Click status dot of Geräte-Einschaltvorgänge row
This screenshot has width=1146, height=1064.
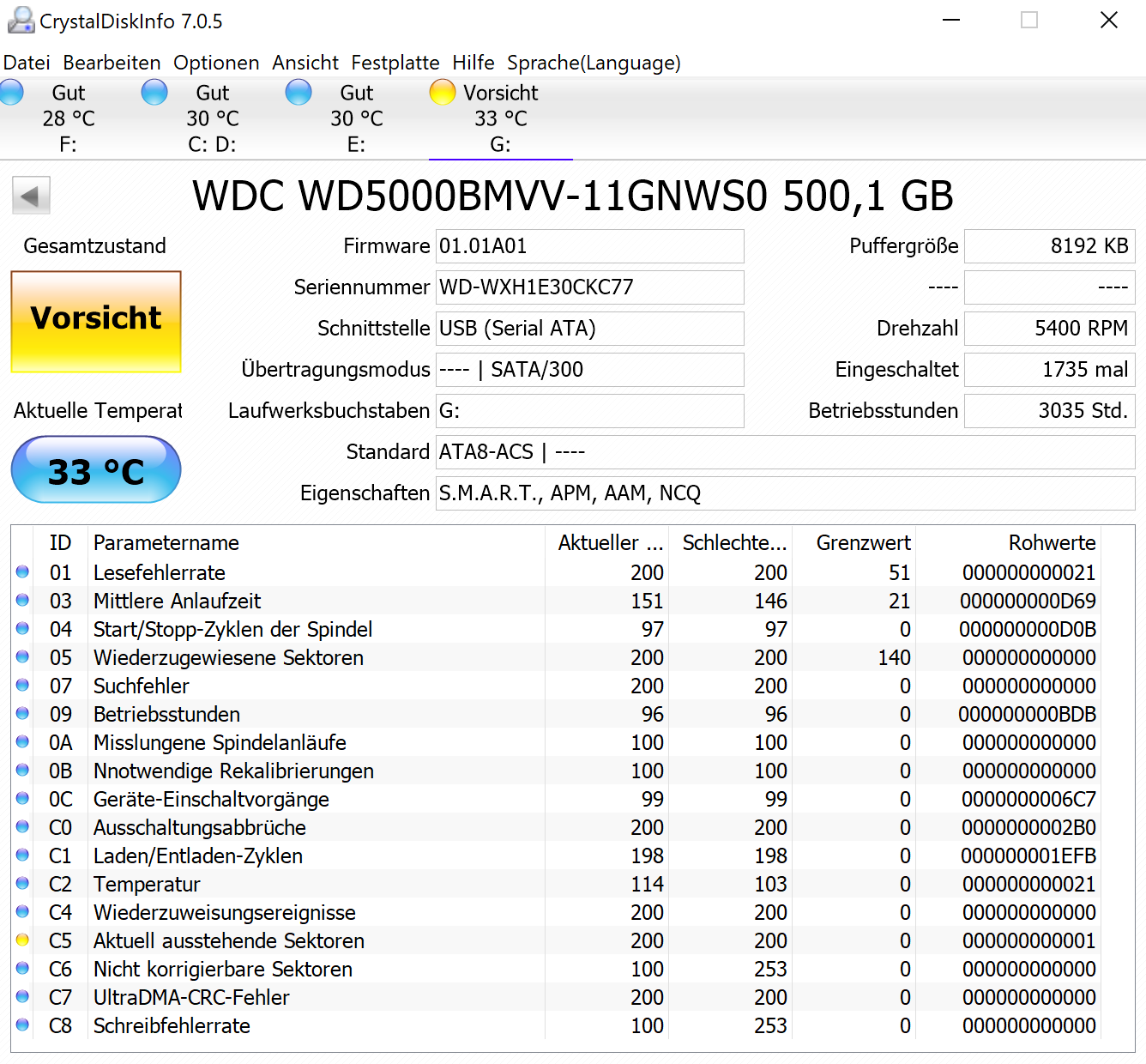22,798
